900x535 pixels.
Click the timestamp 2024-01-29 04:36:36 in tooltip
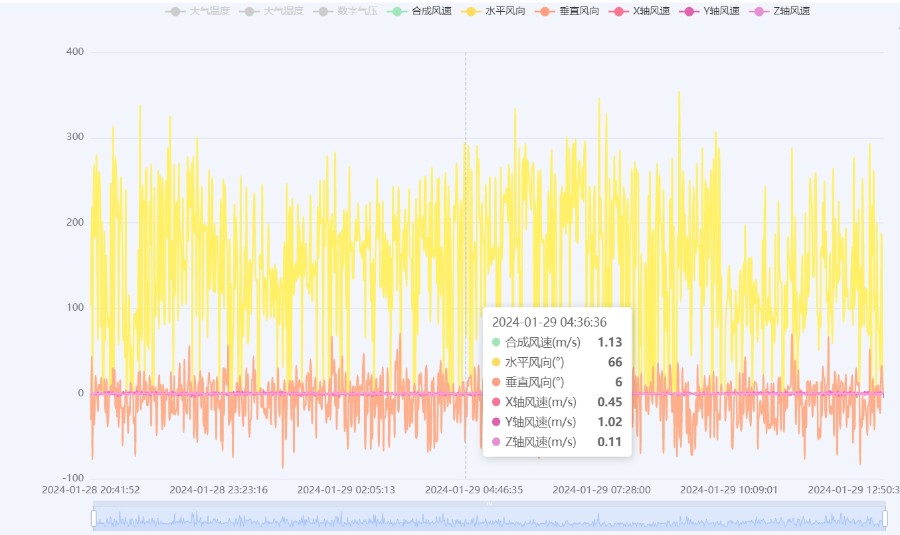[549, 322]
